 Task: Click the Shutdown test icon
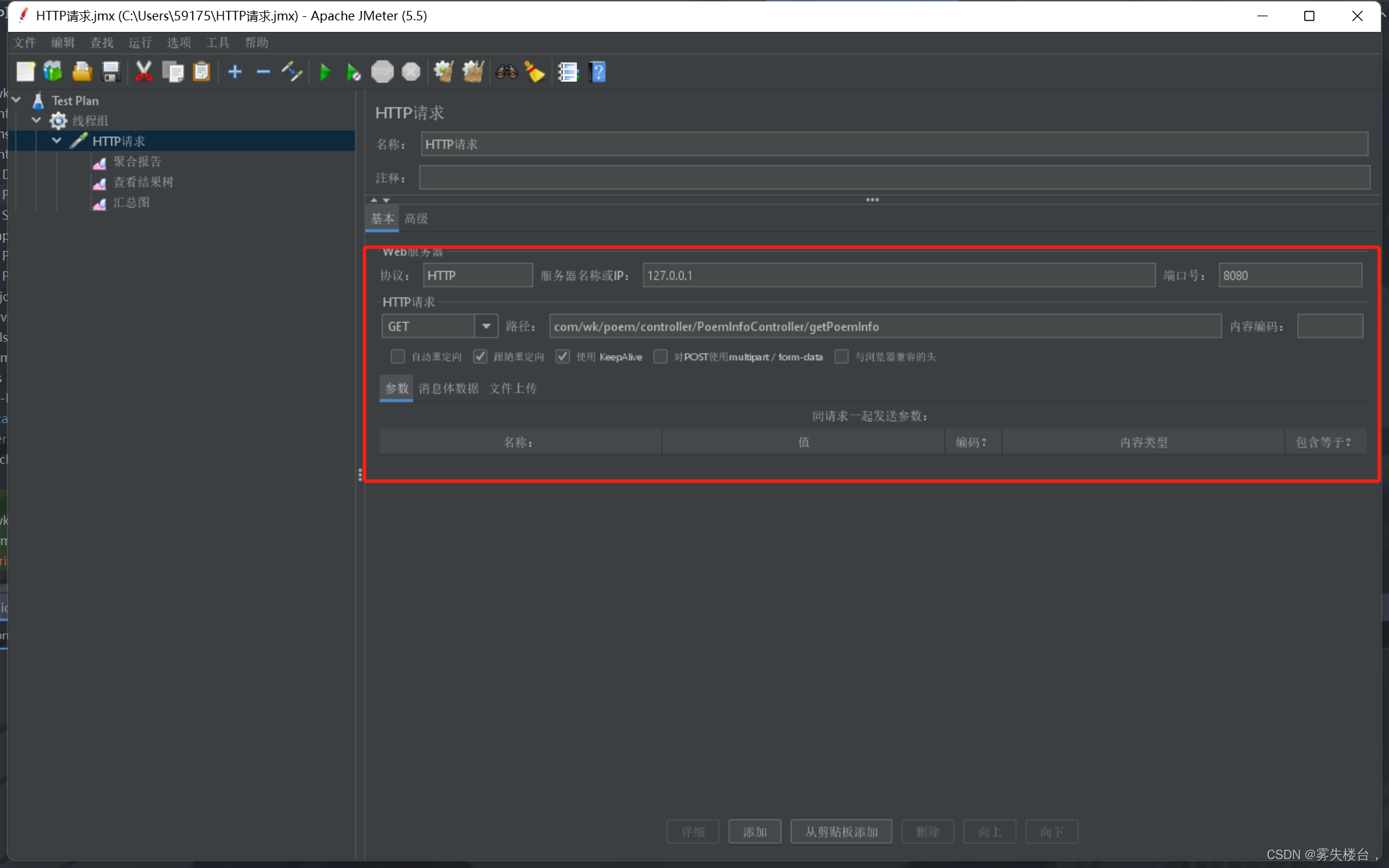coord(411,72)
